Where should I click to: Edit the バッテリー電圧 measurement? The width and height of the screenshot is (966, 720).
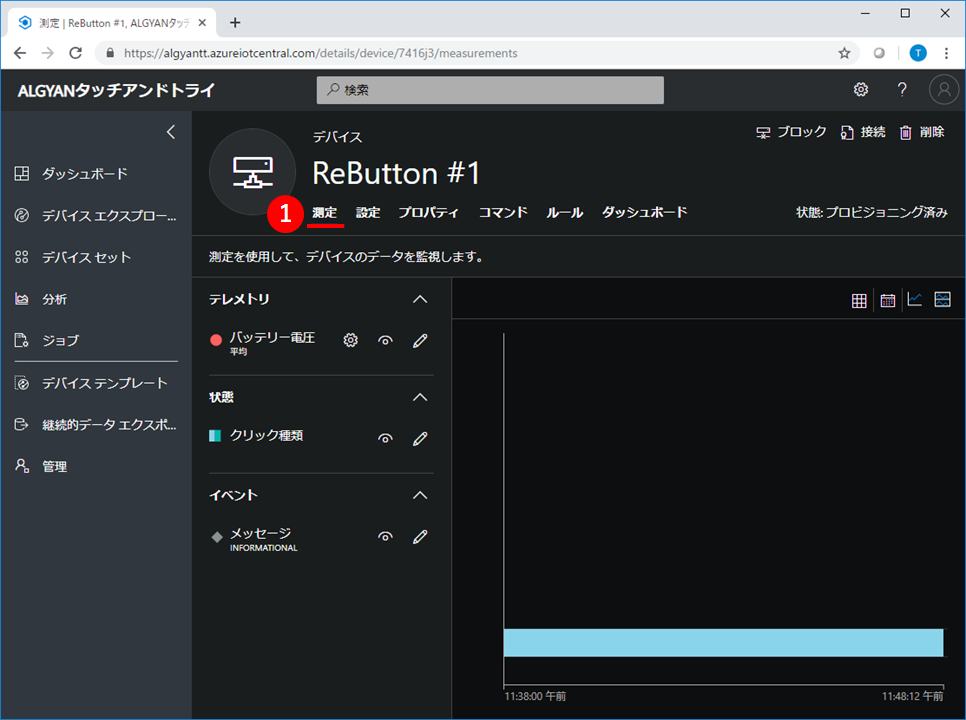point(420,340)
